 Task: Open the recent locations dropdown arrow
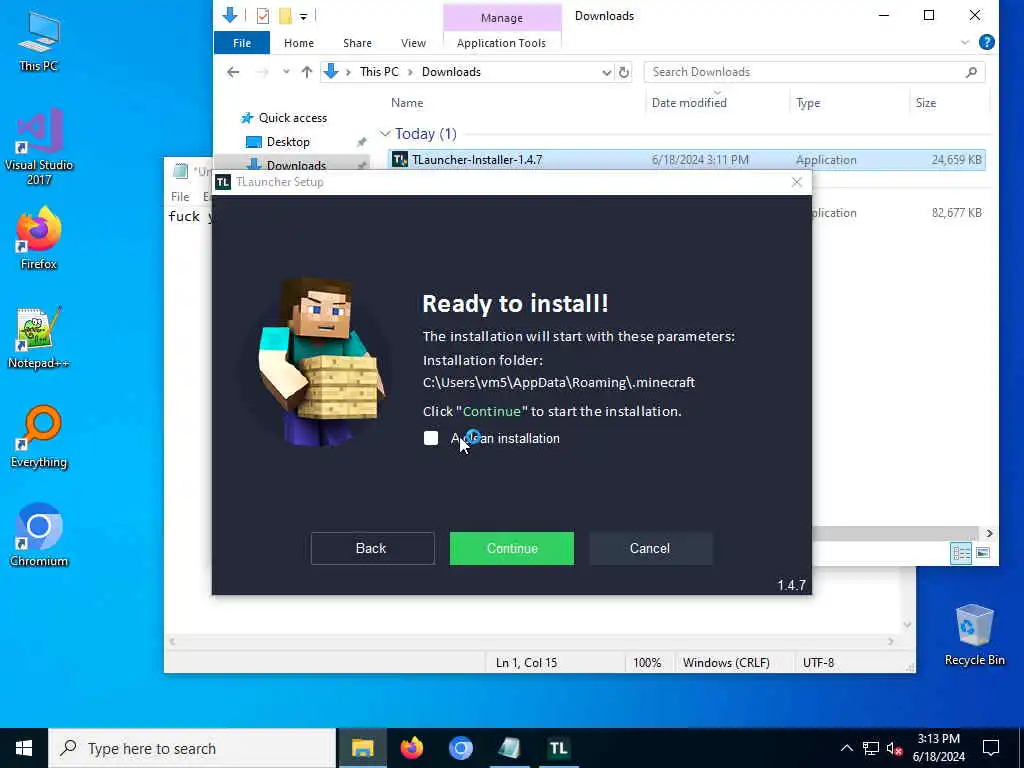(286, 72)
